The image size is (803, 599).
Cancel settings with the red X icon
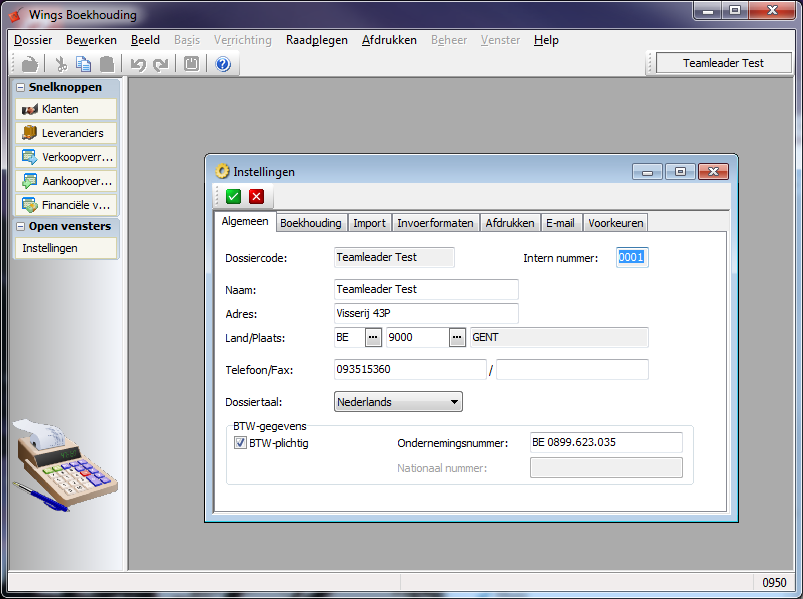tap(257, 196)
